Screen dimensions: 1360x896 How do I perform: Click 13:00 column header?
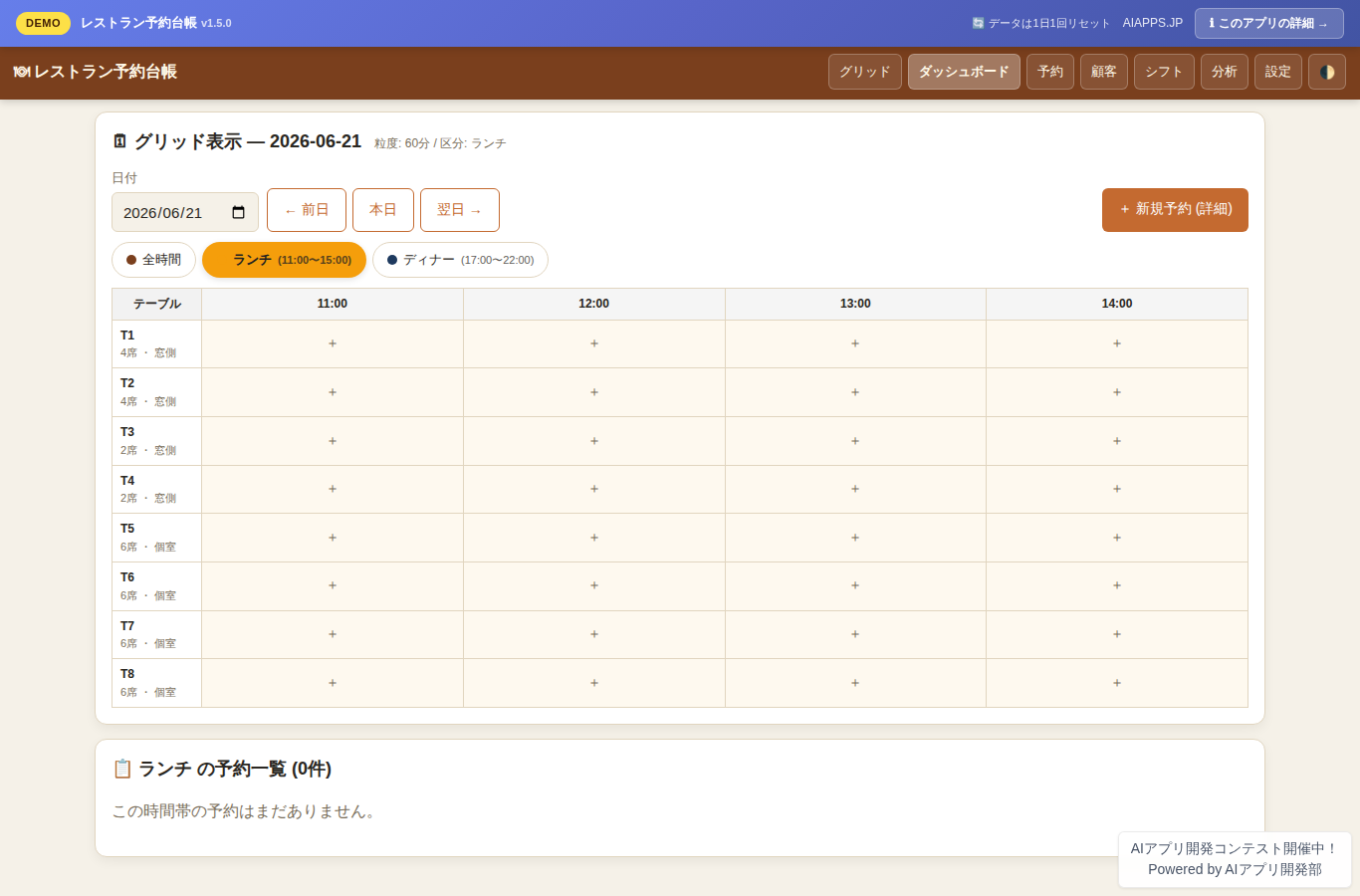click(855, 304)
